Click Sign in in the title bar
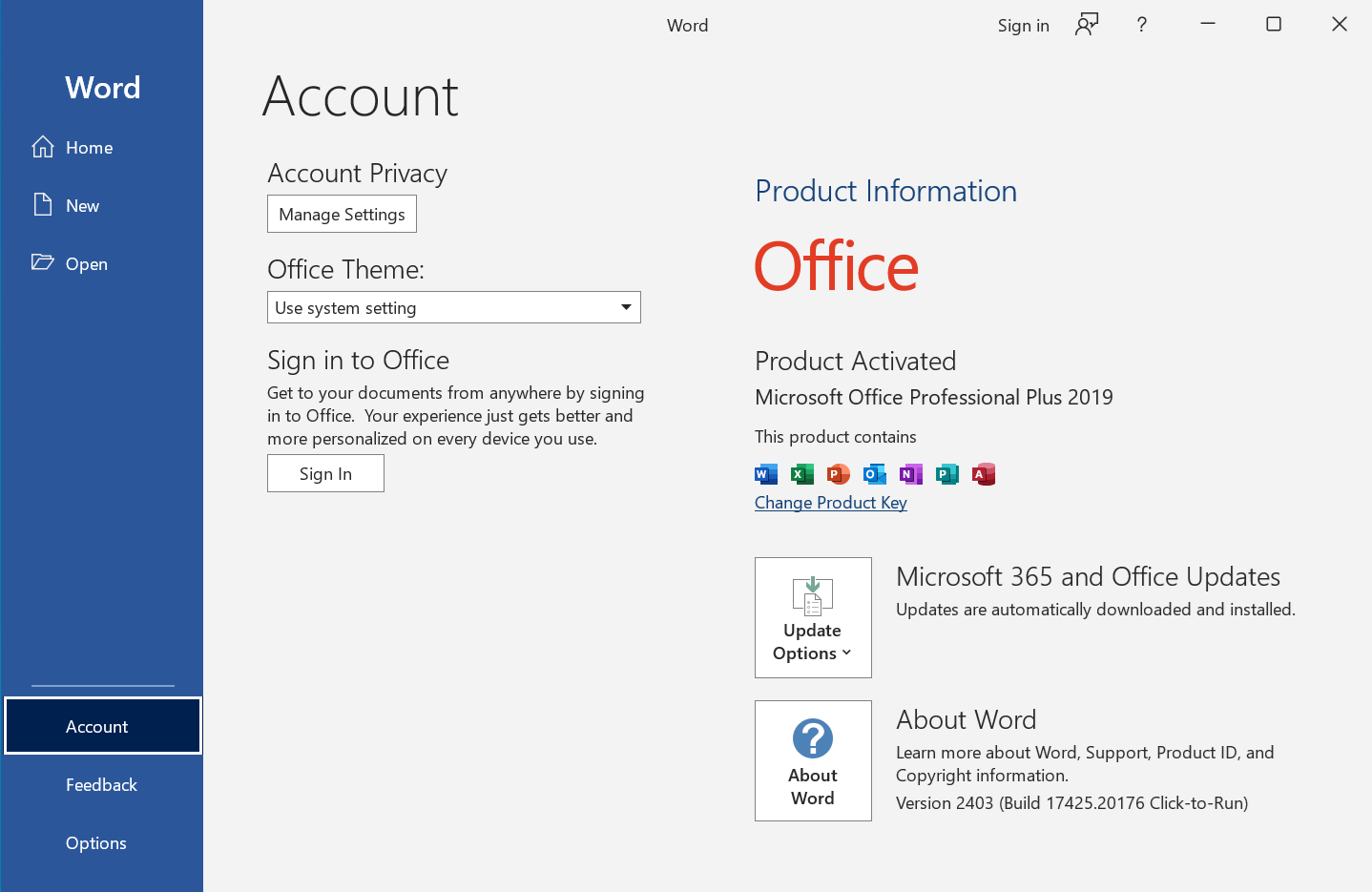The height and width of the screenshot is (892, 1372). [x=1024, y=26]
